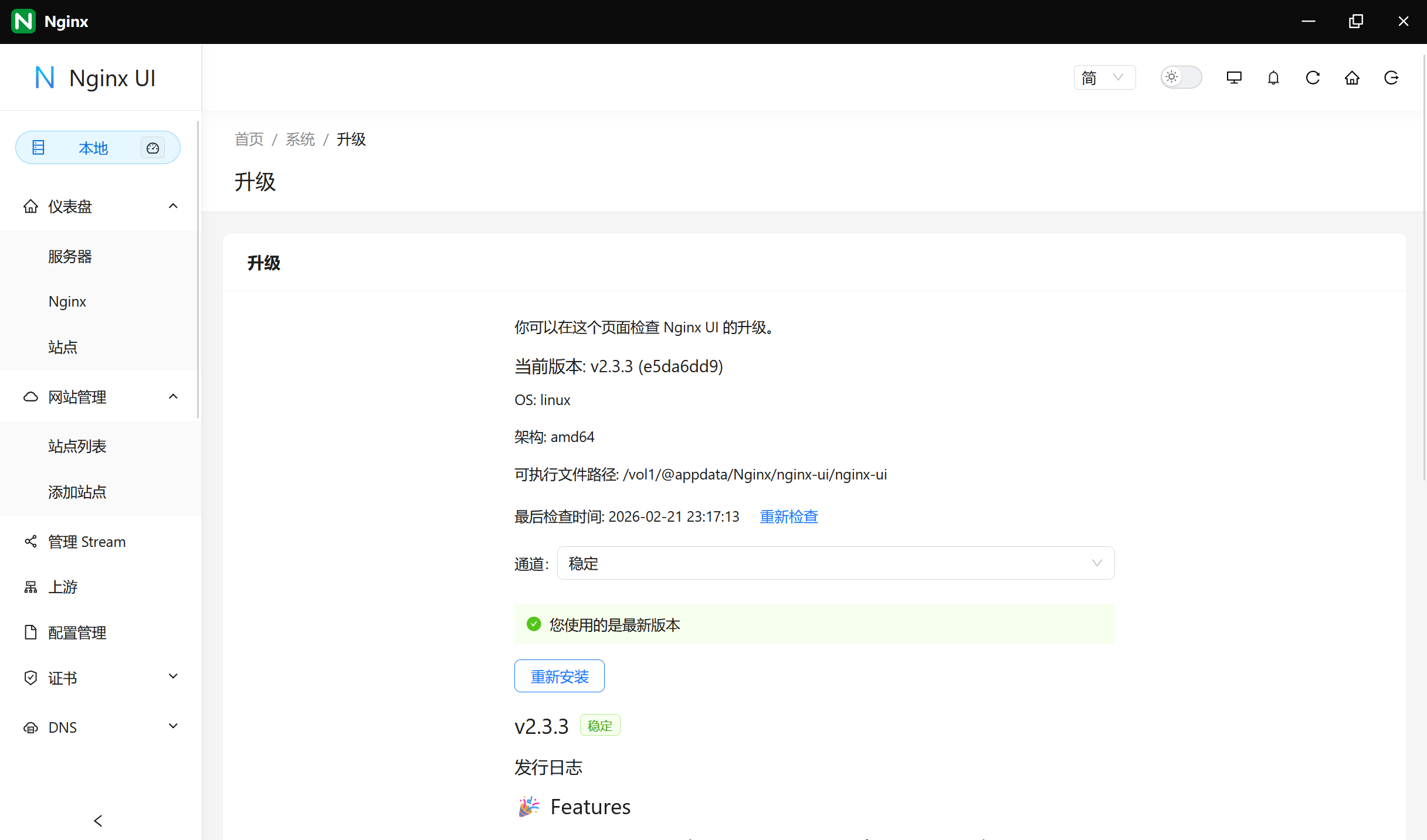Select the server rack icon on 本地 selector

click(38, 148)
